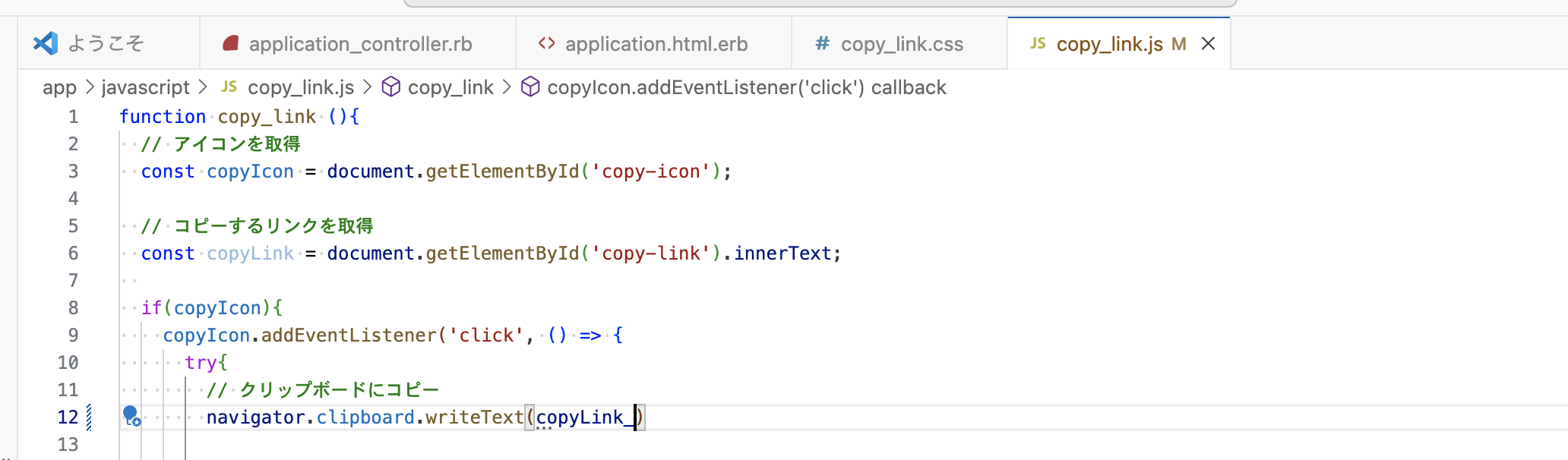Click the cube symbol icon before copyIcon.addEventListener breadcrumb
This screenshot has width=1568, height=460.
pyautogui.click(x=530, y=87)
